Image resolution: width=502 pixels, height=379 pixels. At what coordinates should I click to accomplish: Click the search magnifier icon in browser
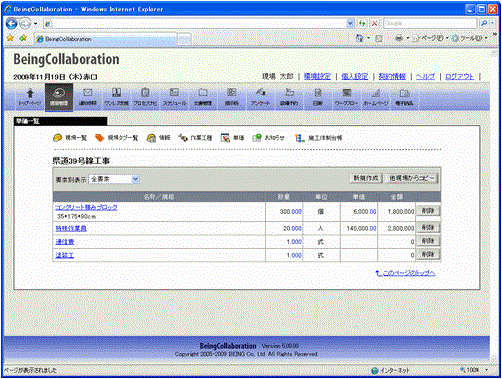[484, 23]
